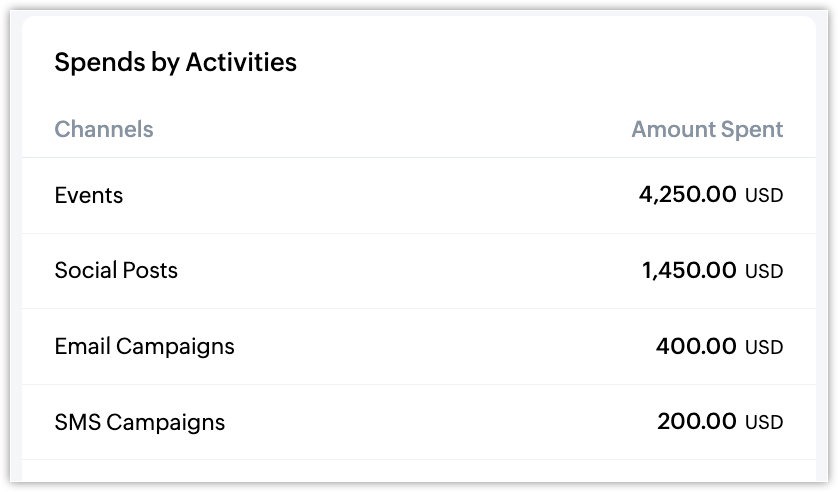Click the 200.00 SMS Campaigns amount
Image resolution: width=838 pixels, height=492 pixels.
click(x=696, y=422)
